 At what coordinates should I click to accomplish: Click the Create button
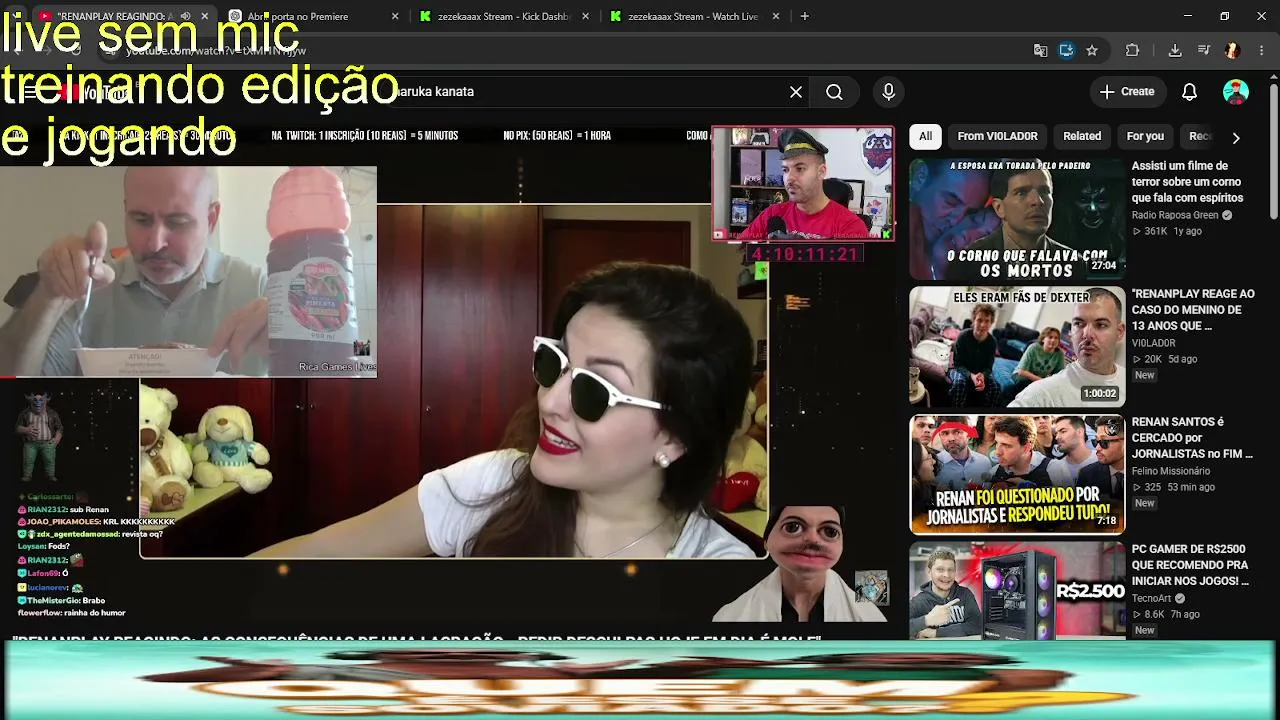click(x=1127, y=92)
